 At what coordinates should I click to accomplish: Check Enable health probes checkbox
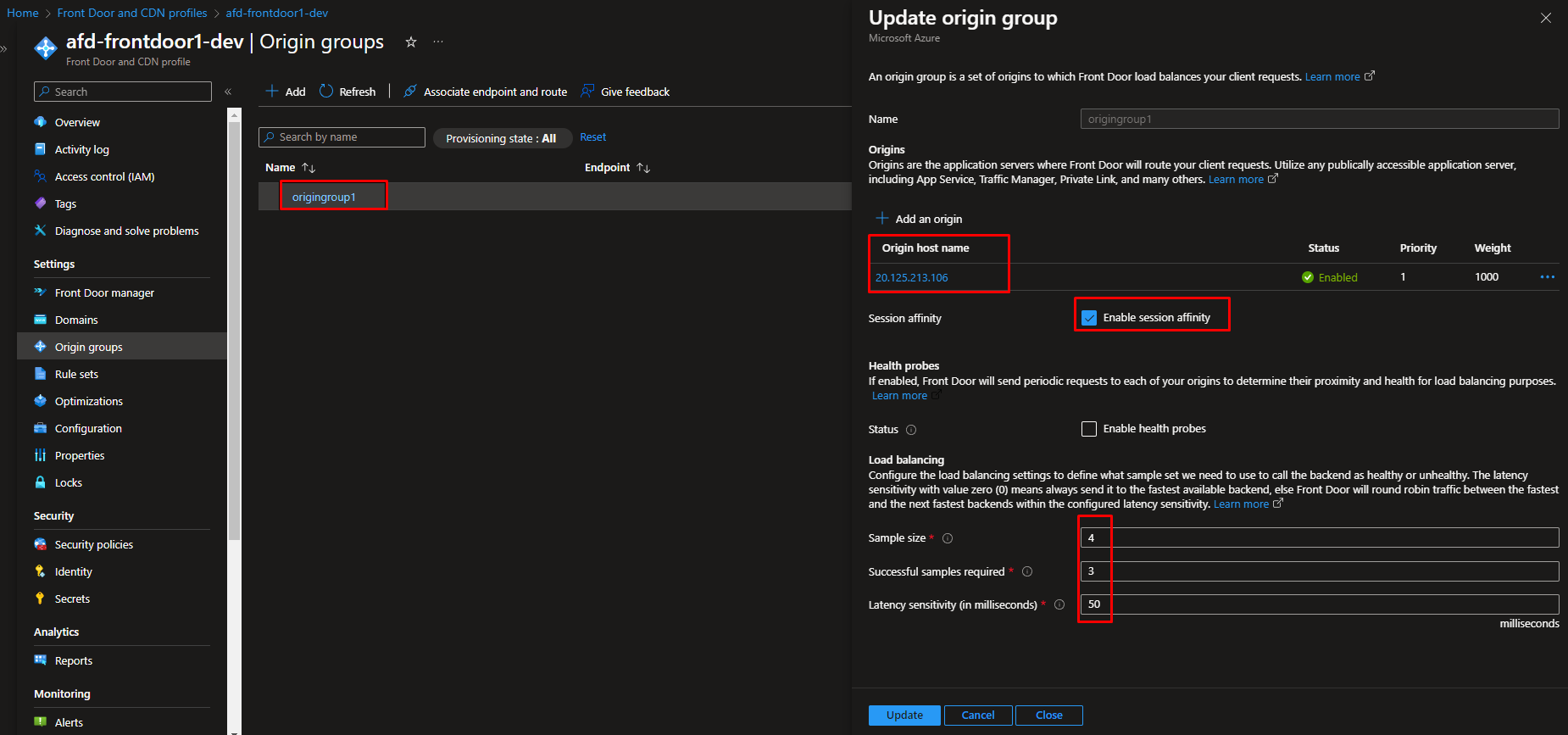(1089, 429)
